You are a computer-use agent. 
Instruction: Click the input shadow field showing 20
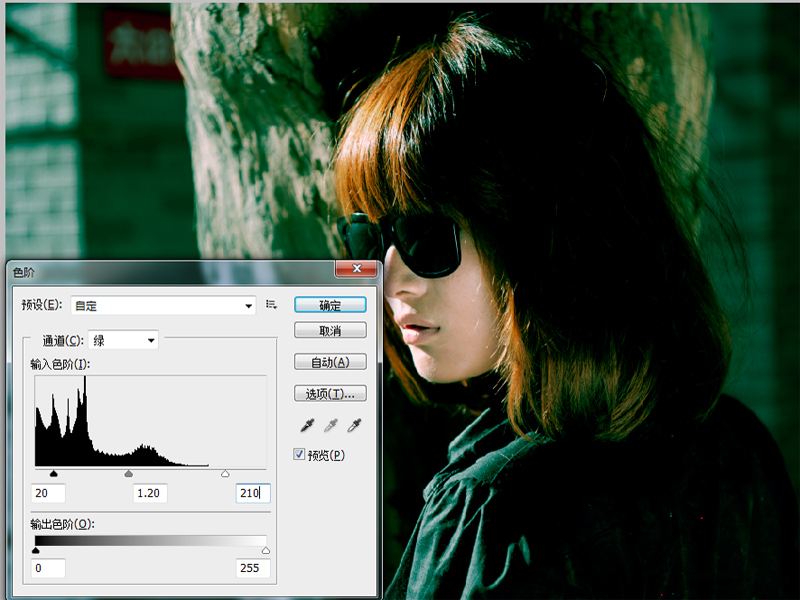click(48, 493)
